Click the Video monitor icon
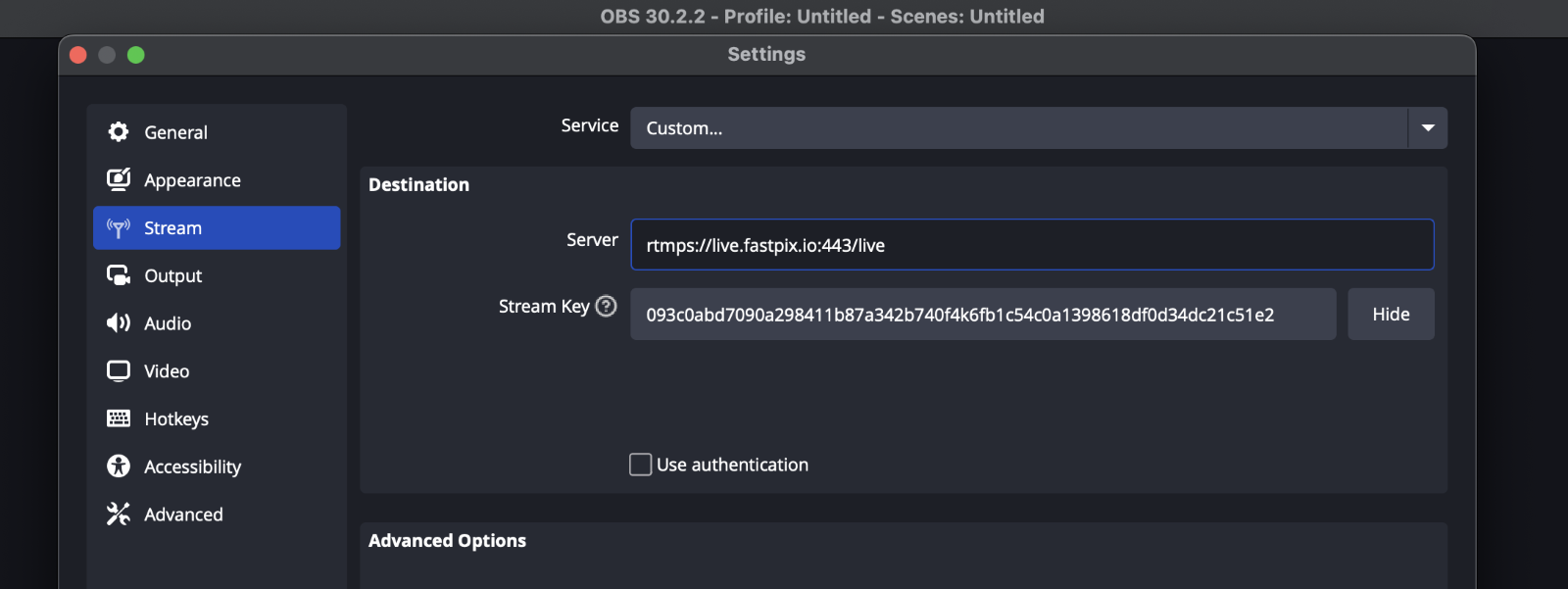Image resolution: width=1568 pixels, height=589 pixels. (x=119, y=370)
